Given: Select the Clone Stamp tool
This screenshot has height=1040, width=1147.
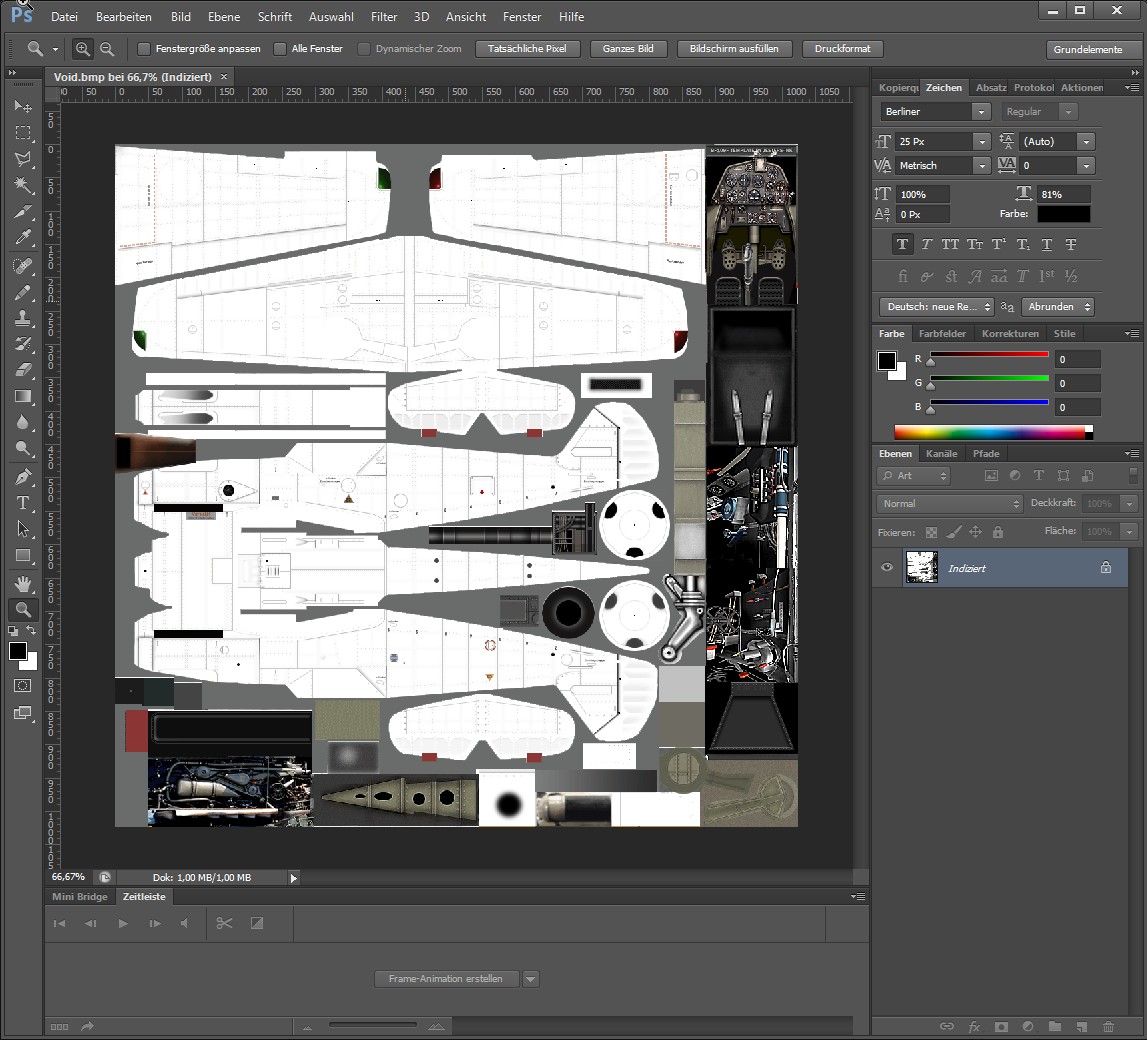Looking at the screenshot, I should tap(23, 318).
